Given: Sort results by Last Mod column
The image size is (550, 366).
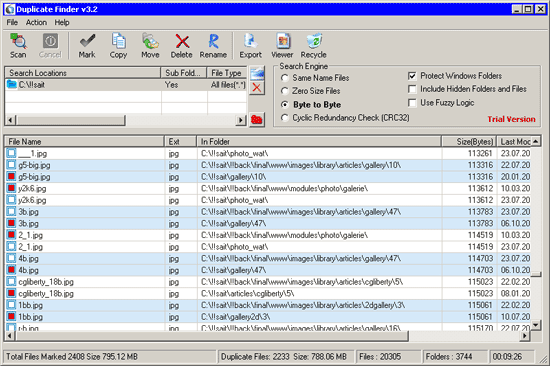Looking at the screenshot, I should pos(514,142).
